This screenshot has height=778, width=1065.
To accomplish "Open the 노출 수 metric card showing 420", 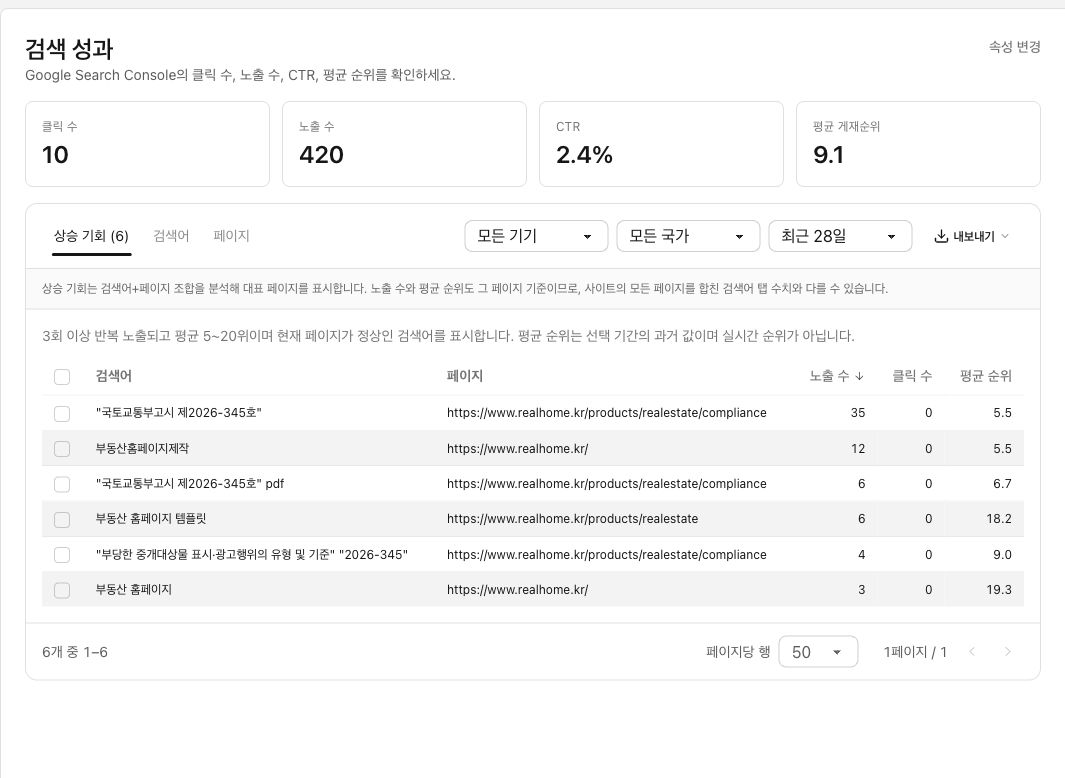I will (x=404, y=144).
